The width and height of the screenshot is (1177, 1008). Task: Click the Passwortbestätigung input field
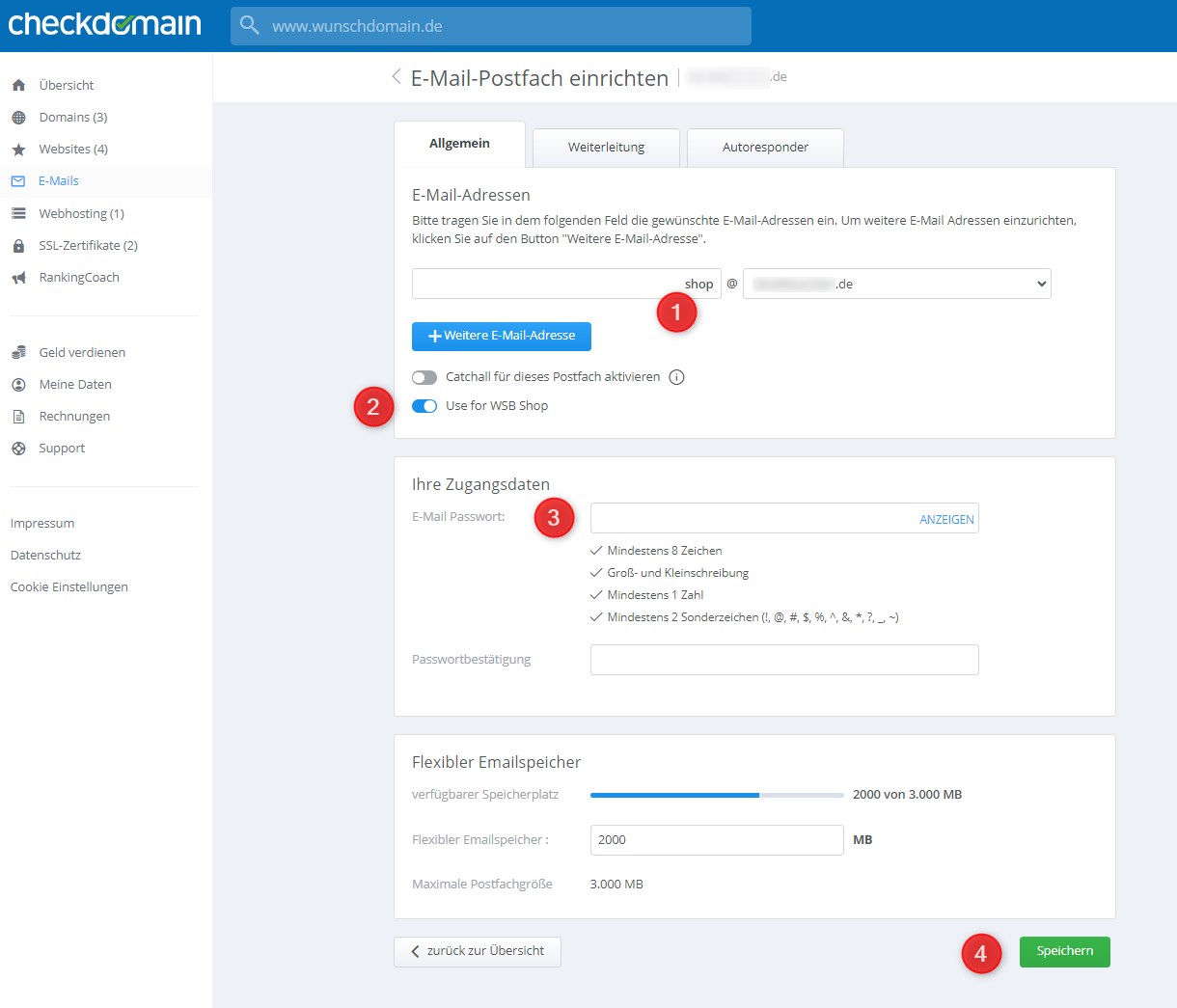(783, 660)
